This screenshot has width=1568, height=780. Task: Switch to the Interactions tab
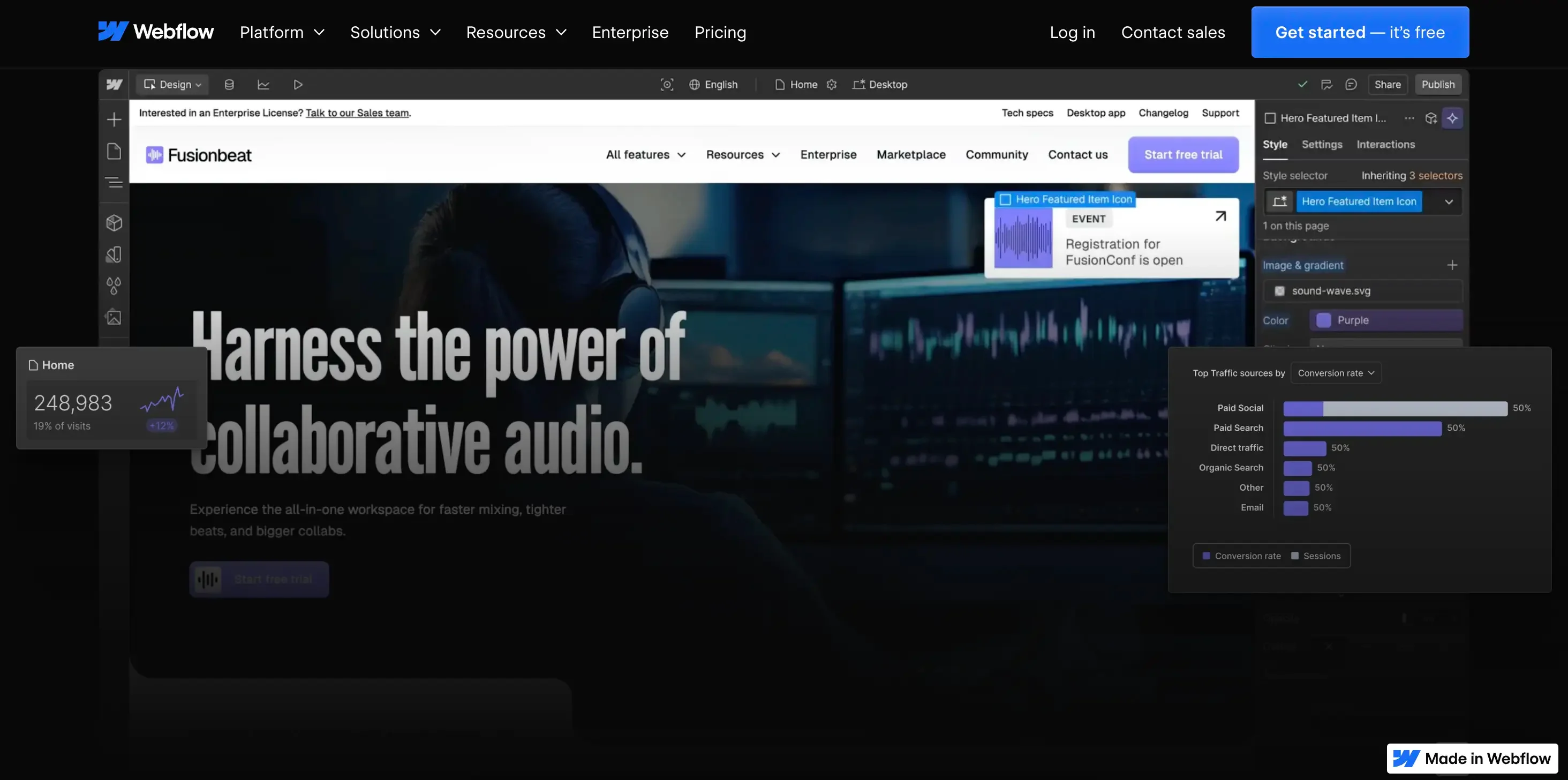click(x=1385, y=144)
